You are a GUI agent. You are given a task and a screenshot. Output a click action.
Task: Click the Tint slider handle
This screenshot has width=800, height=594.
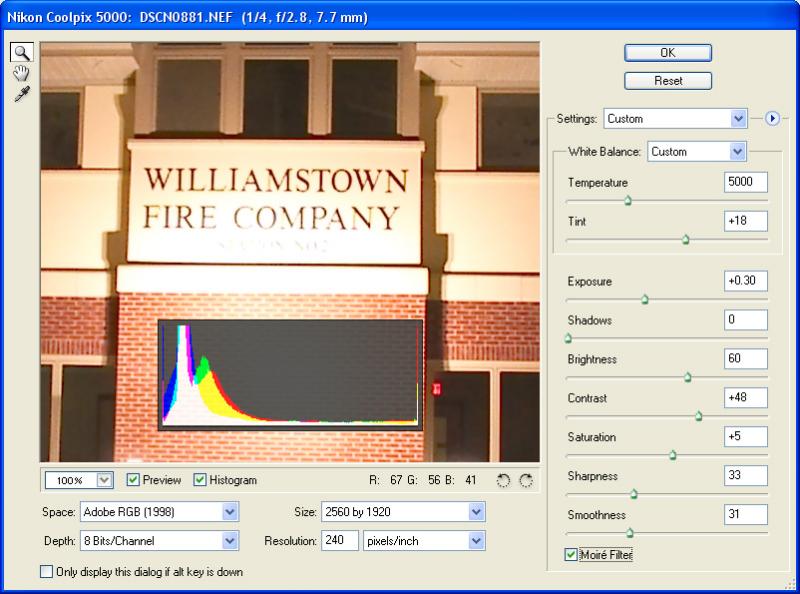pos(686,239)
